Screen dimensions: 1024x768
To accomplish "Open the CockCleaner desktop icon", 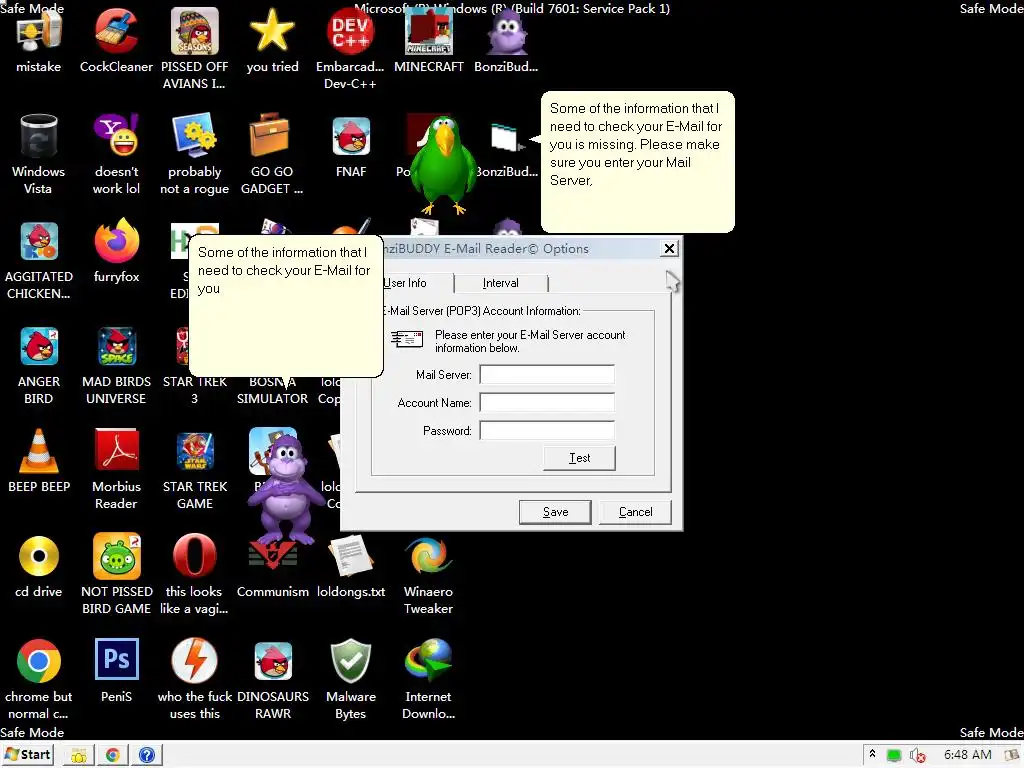I will 116,33.
